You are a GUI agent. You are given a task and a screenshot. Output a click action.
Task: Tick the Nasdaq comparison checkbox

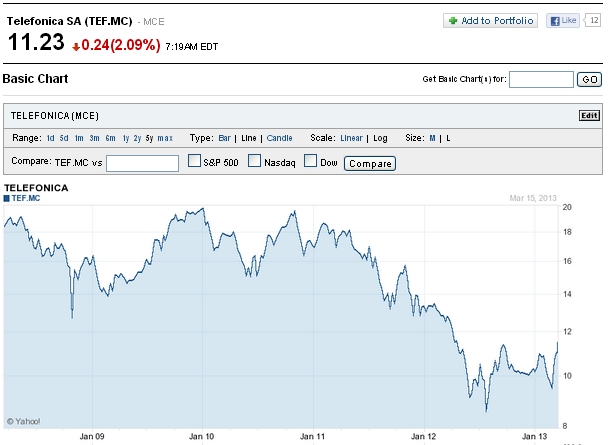click(254, 161)
